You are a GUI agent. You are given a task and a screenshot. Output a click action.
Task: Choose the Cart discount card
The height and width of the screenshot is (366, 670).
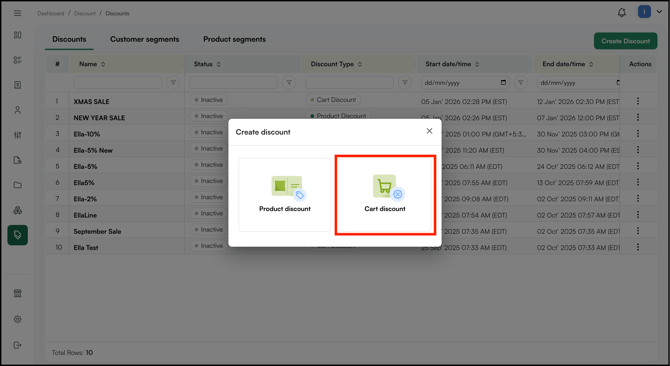click(385, 195)
